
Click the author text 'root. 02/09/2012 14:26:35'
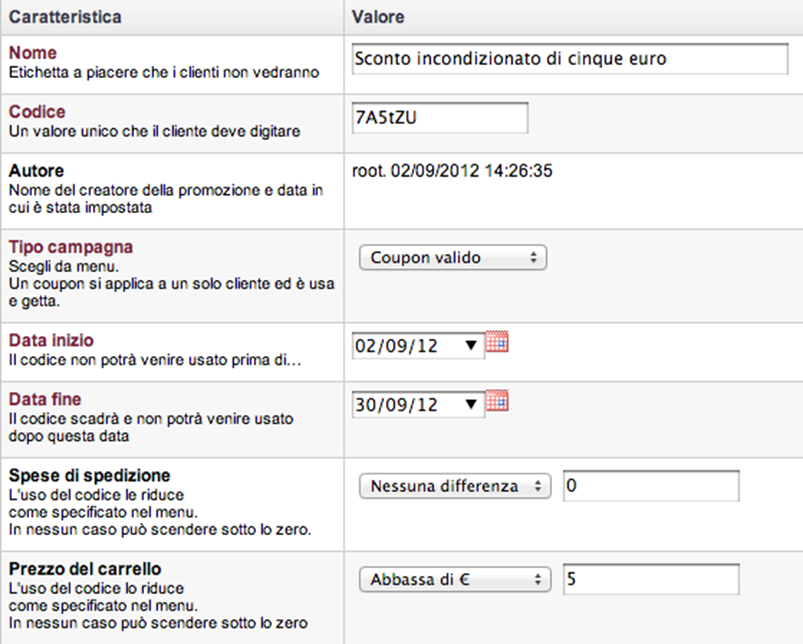pos(453,171)
